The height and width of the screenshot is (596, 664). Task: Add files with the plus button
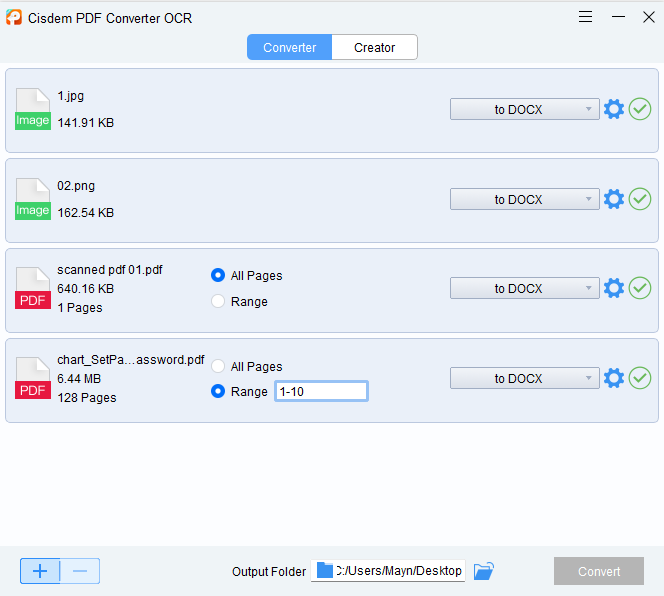[x=40, y=571]
